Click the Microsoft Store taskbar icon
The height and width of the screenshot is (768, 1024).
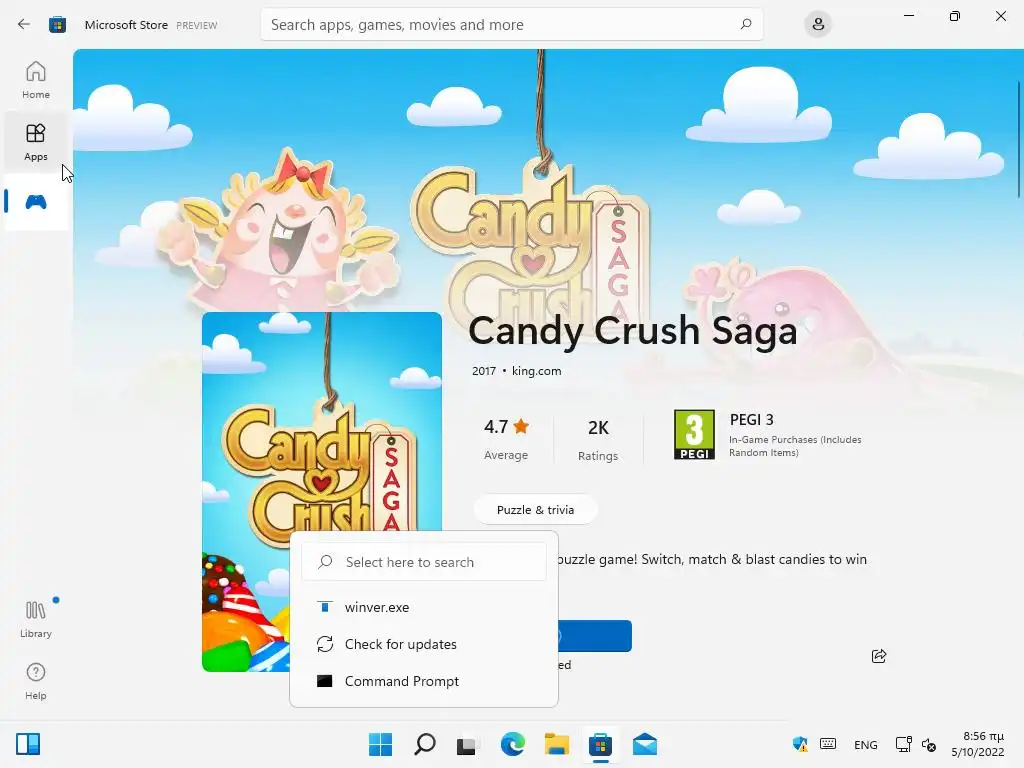pyautogui.click(x=600, y=744)
